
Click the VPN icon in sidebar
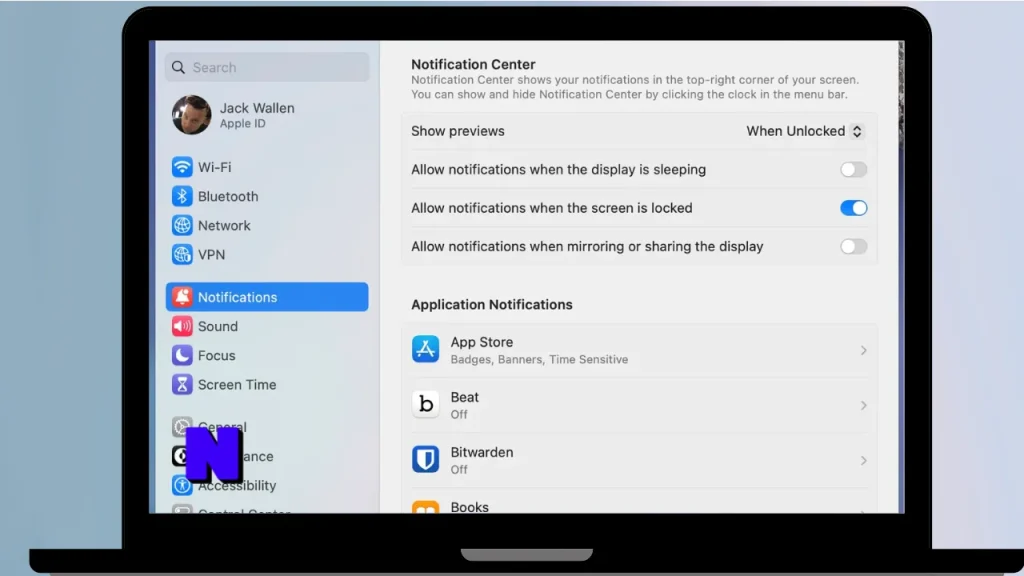tap(182, 255)
